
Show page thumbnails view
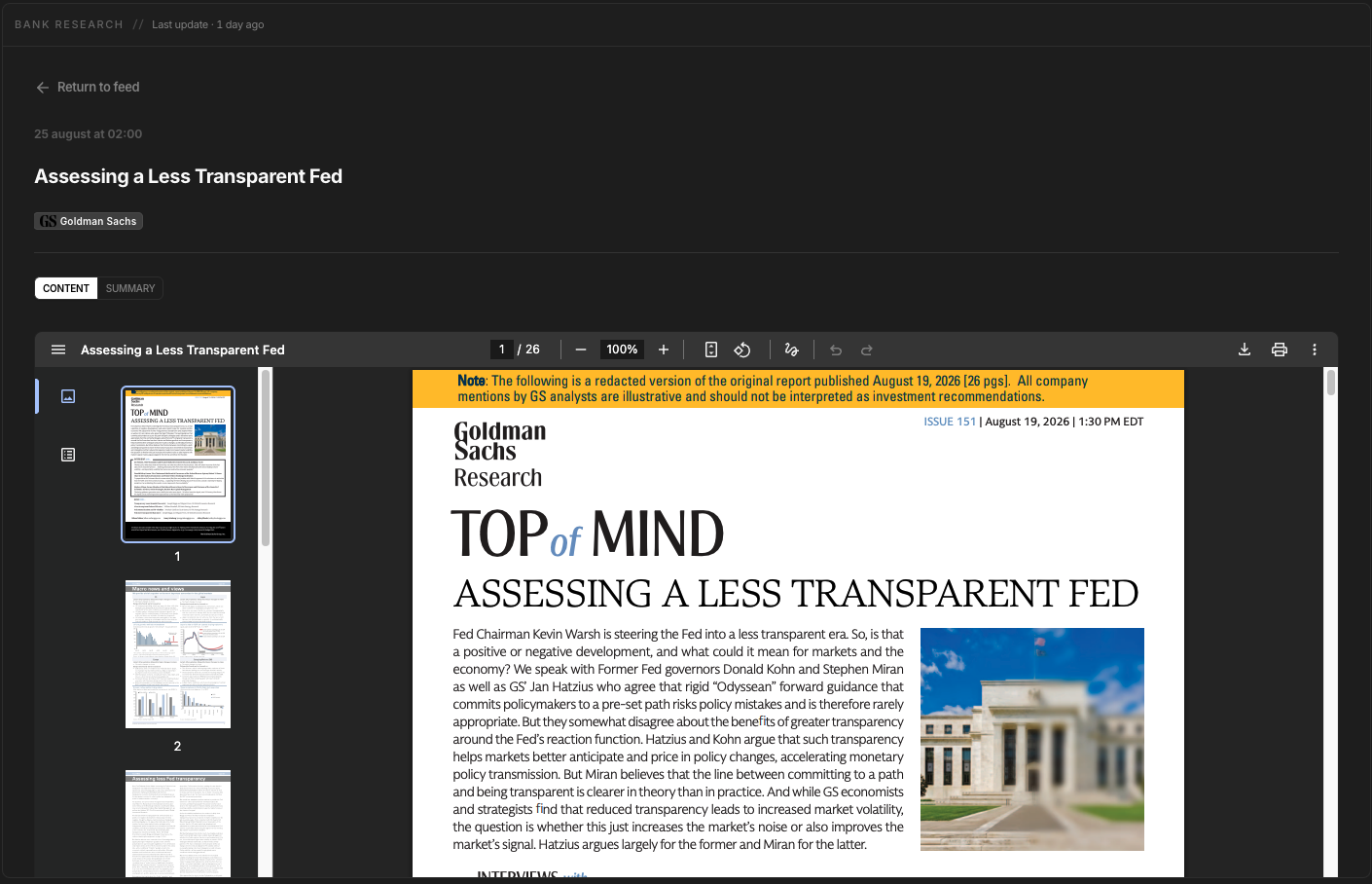[68, 396]
